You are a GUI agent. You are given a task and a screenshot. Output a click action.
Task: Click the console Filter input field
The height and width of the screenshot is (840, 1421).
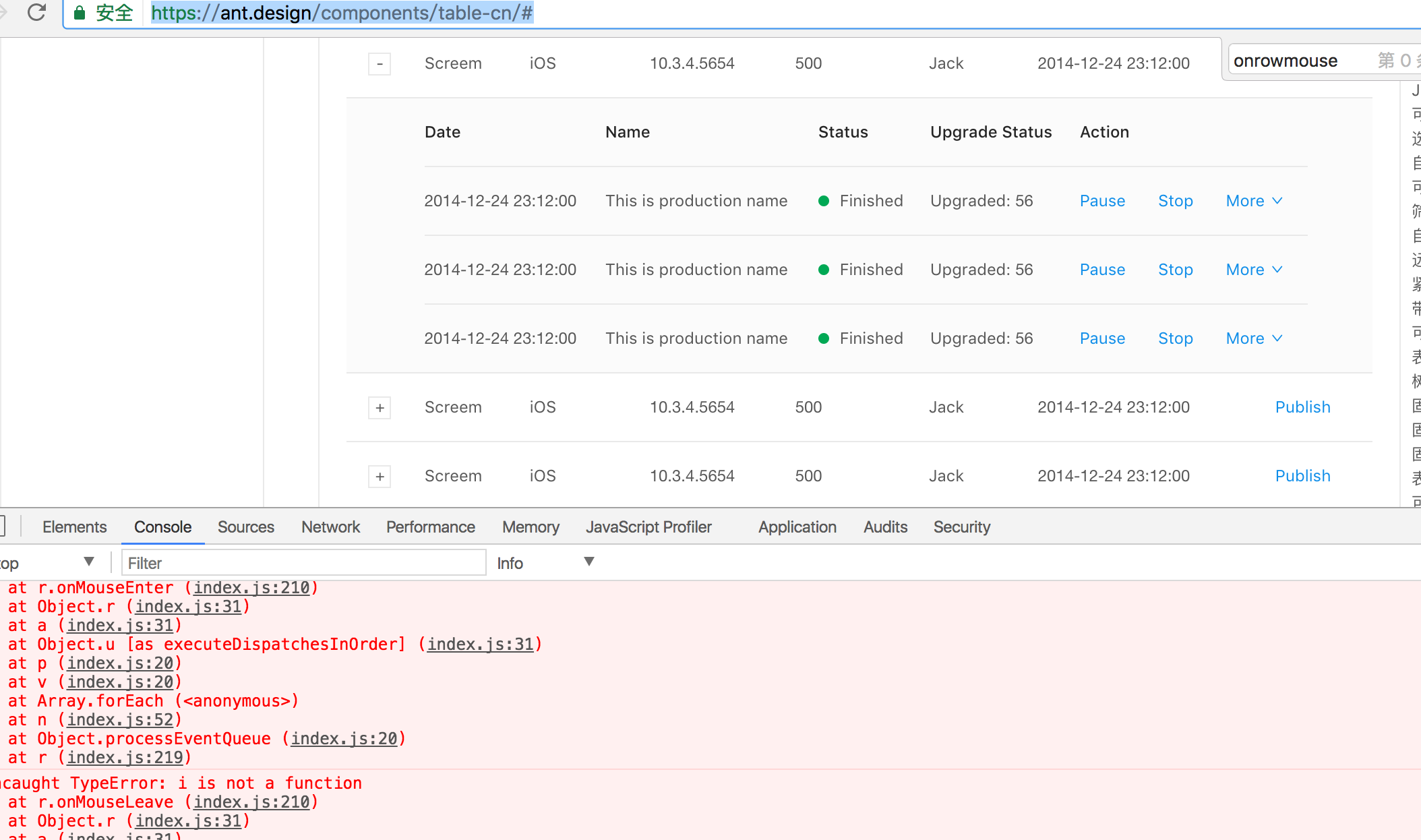(x=303, y=562)
